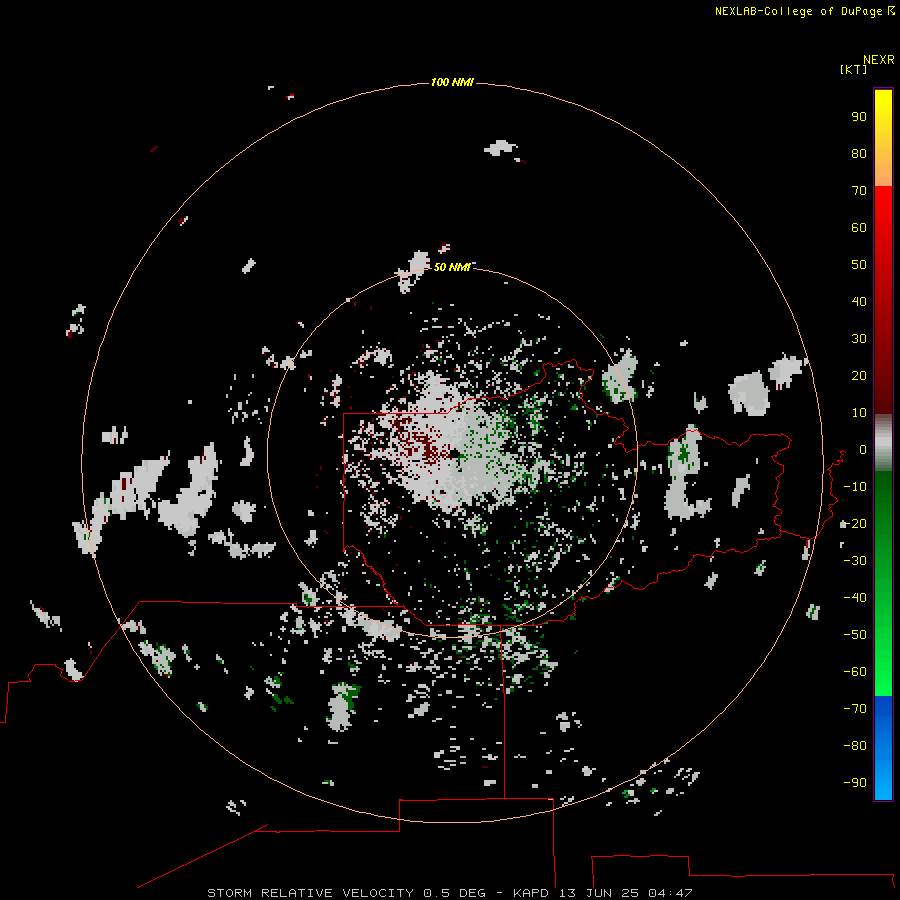Select the -20 value on velocity scale
The width and height of the screenshot is (900, 900).
tap(855, 523)
